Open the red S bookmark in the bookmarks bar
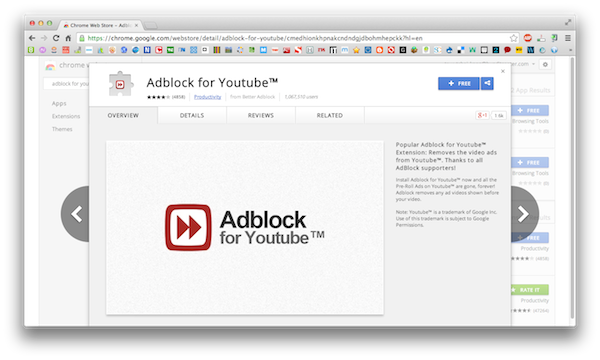This screenshot has width=600, height=360. tap(298, 50)
